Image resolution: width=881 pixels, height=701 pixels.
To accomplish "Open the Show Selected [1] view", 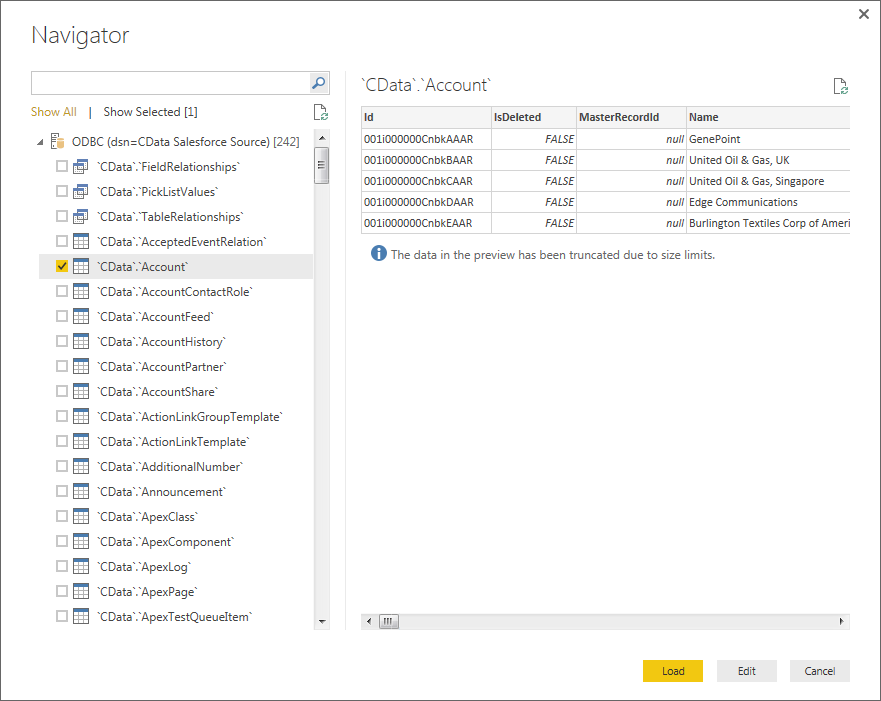I will pos(149,111).
